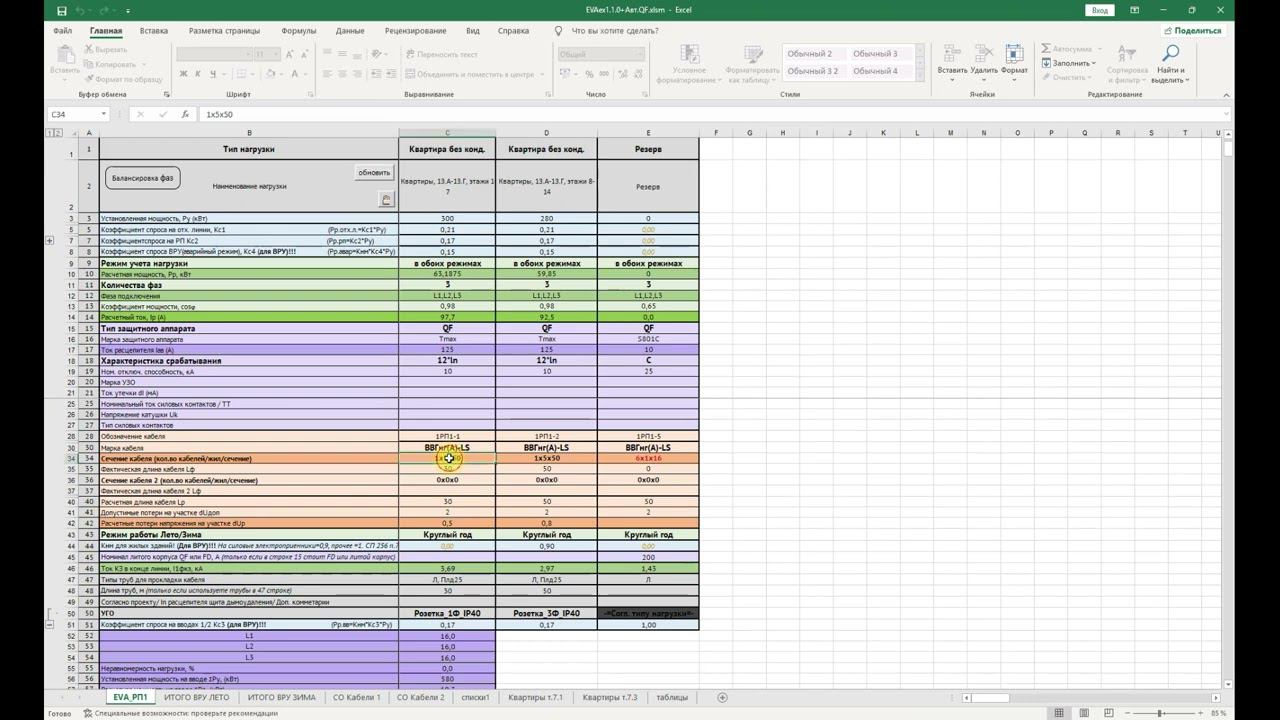Expand the hidden rows with the outline plus button

pos(50,241)
